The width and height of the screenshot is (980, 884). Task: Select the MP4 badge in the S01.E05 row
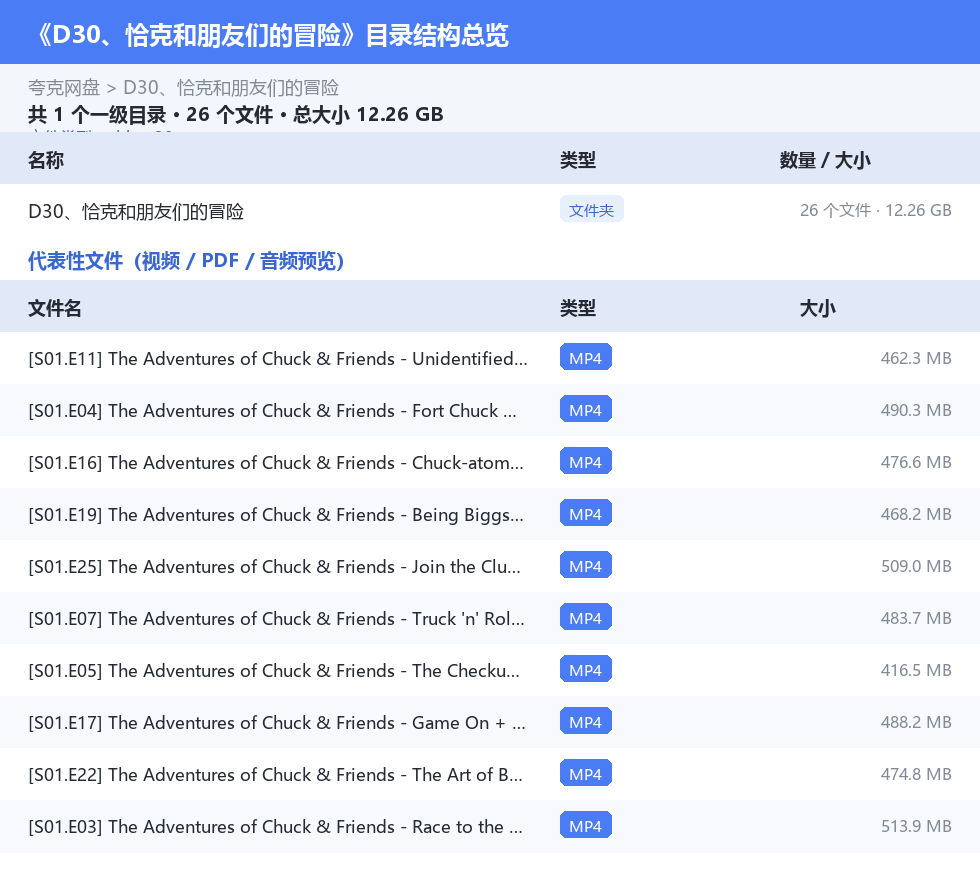(x=586, y=669)
